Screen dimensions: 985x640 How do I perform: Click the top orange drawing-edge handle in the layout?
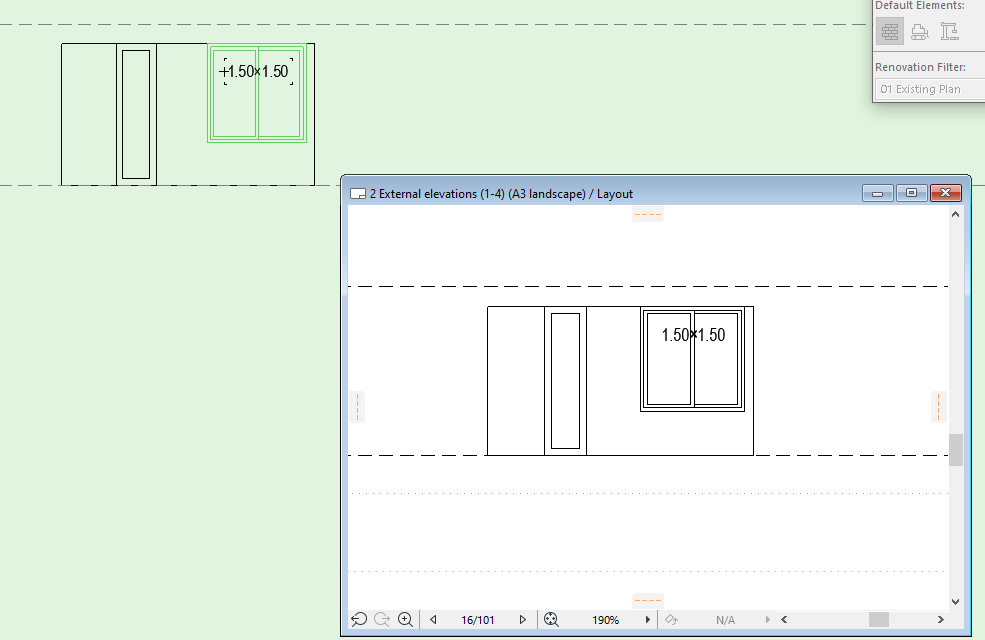[x=648, y=214]
